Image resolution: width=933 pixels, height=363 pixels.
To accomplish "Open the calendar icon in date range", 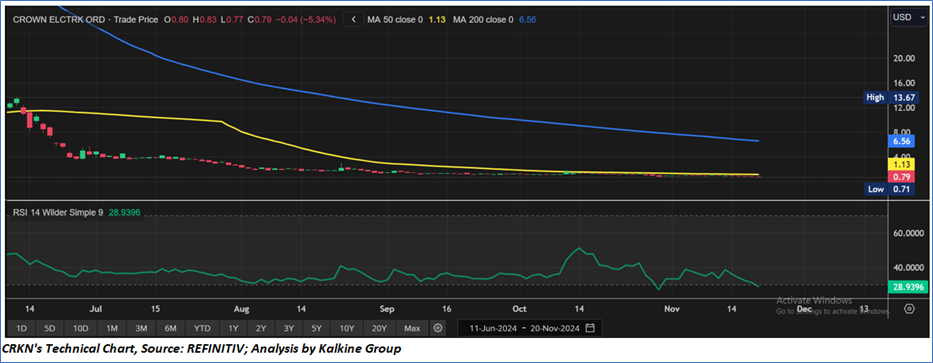I will click(x=590, y=328).
